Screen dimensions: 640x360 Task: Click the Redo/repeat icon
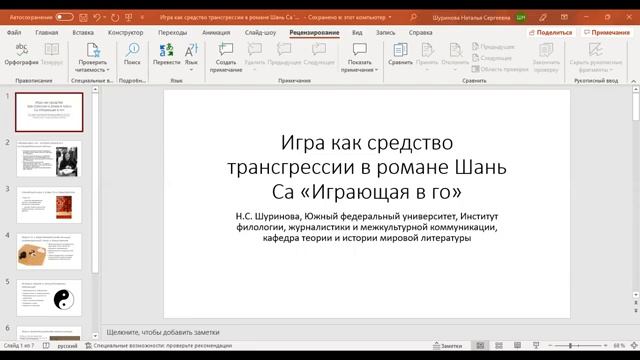click(x=115, y=18)
